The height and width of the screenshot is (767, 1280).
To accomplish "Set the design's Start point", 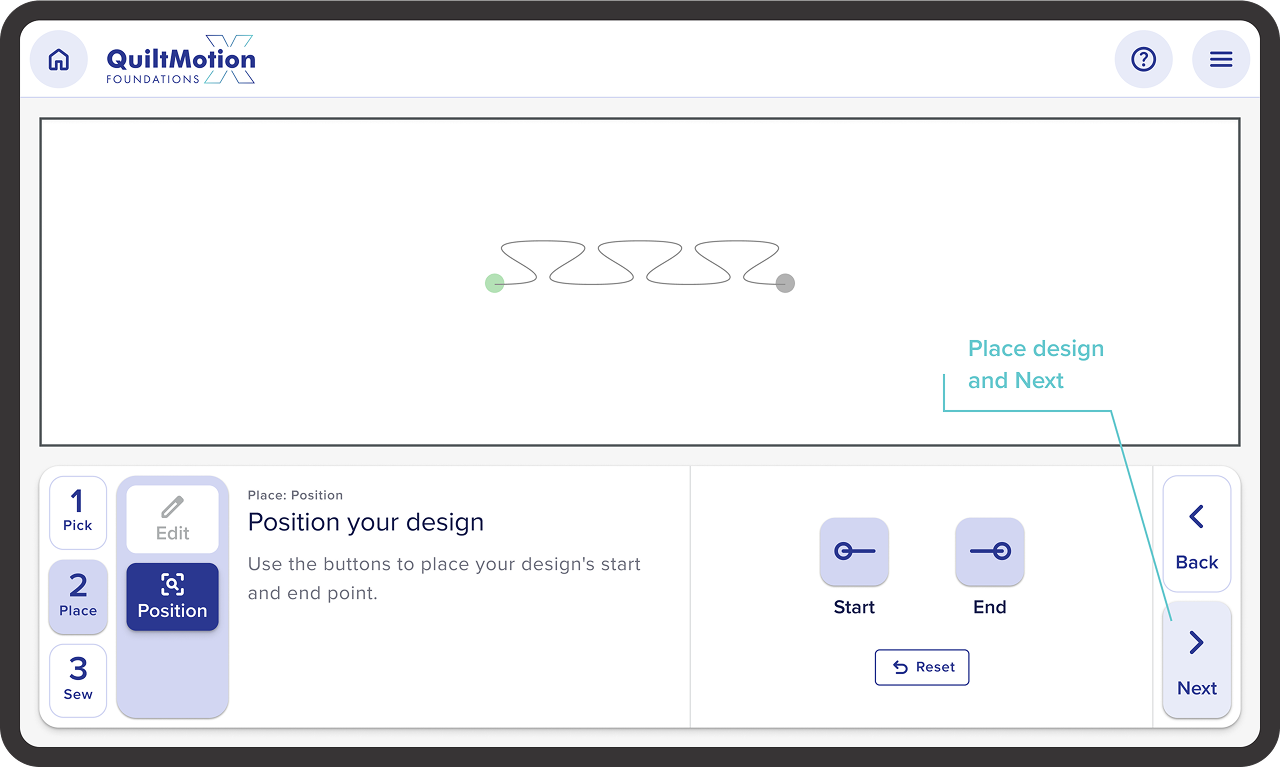I will [x=854, y=552].
